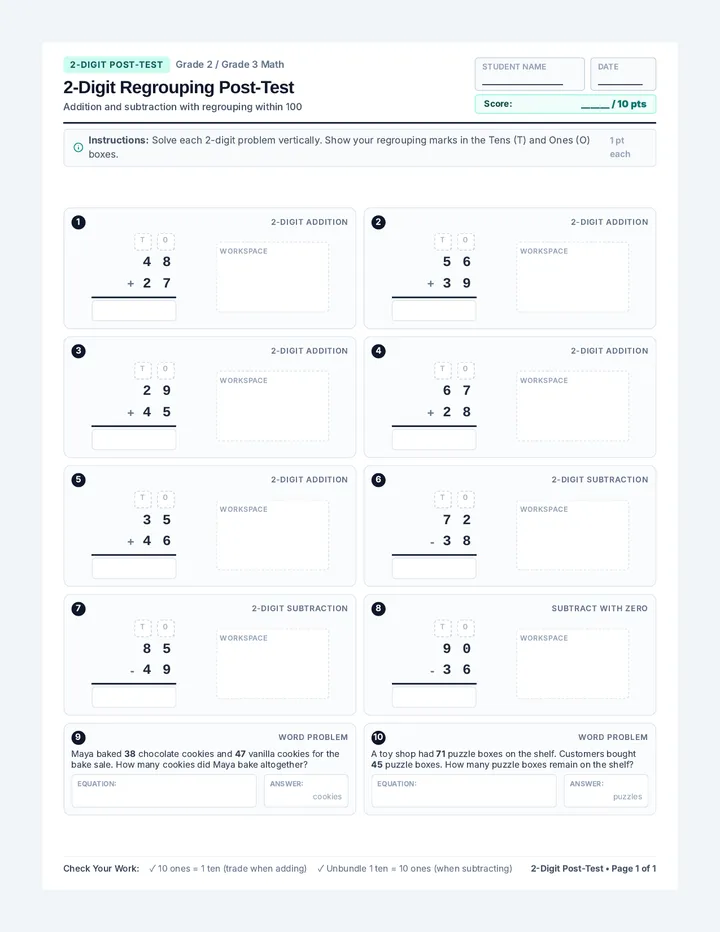The height and width of the screenshot is (932, 720).
Task: Click the number 6 problem badge
Action: point(378,480)
